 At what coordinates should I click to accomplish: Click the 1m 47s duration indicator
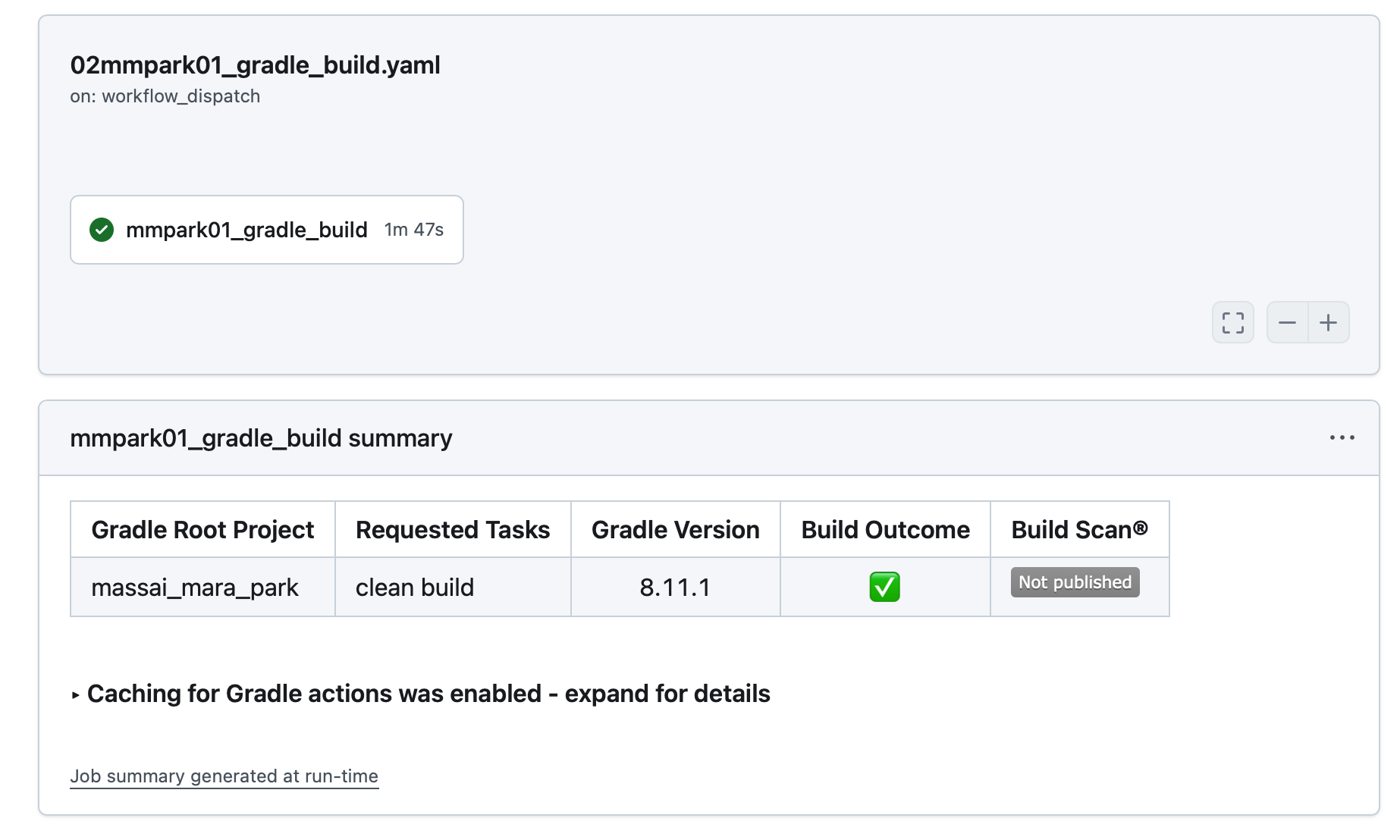pyautogui.click(x=413, y=229)
